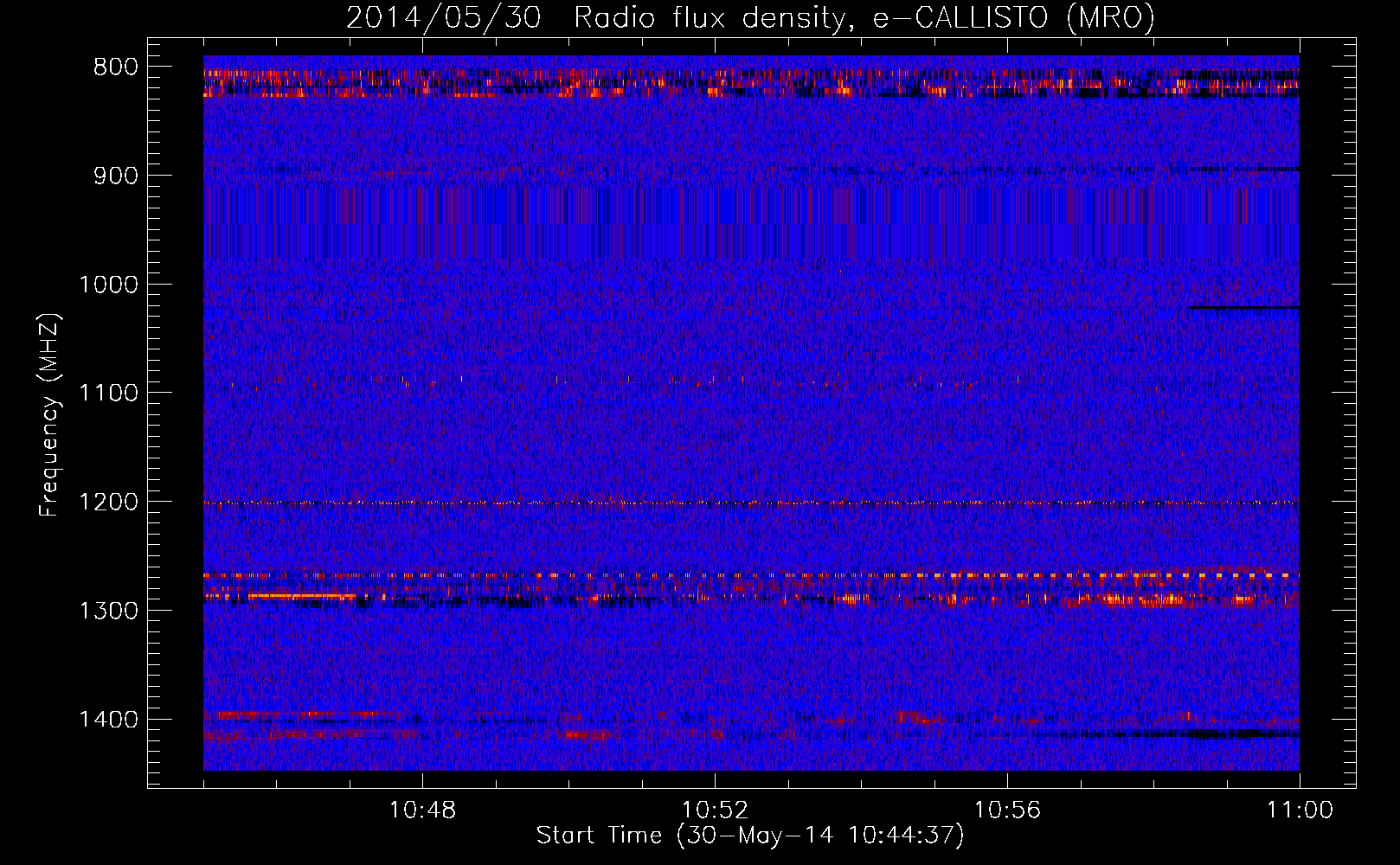Click the bright orange streak just above 1300 MHz at the plot's start

point(301,596)
